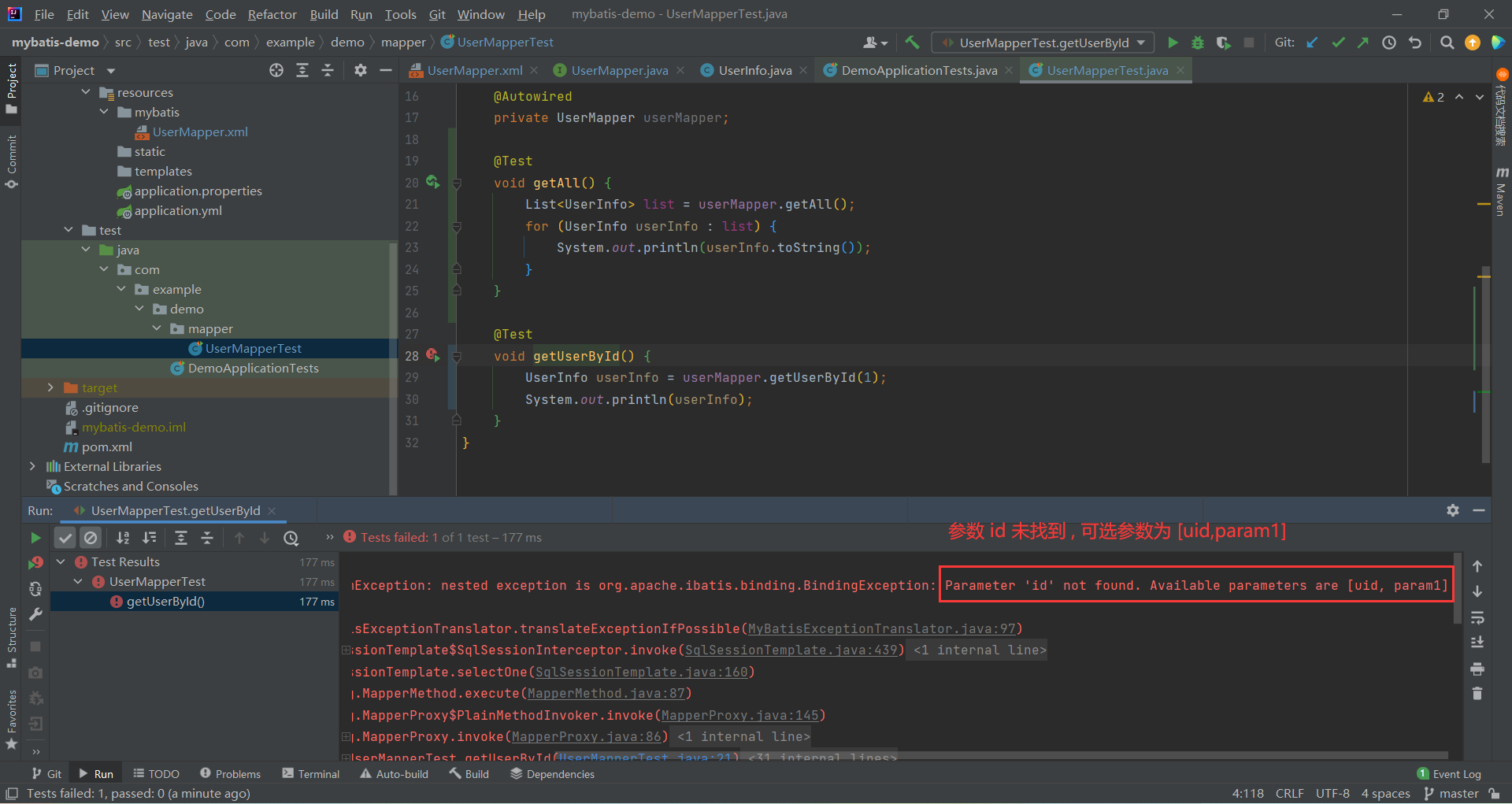Open run configuration dropdown UserMapperTest.getUserById
The width and height of the screenshot is (1512, 804).
pyautogui.click(x=1043, y=43)
